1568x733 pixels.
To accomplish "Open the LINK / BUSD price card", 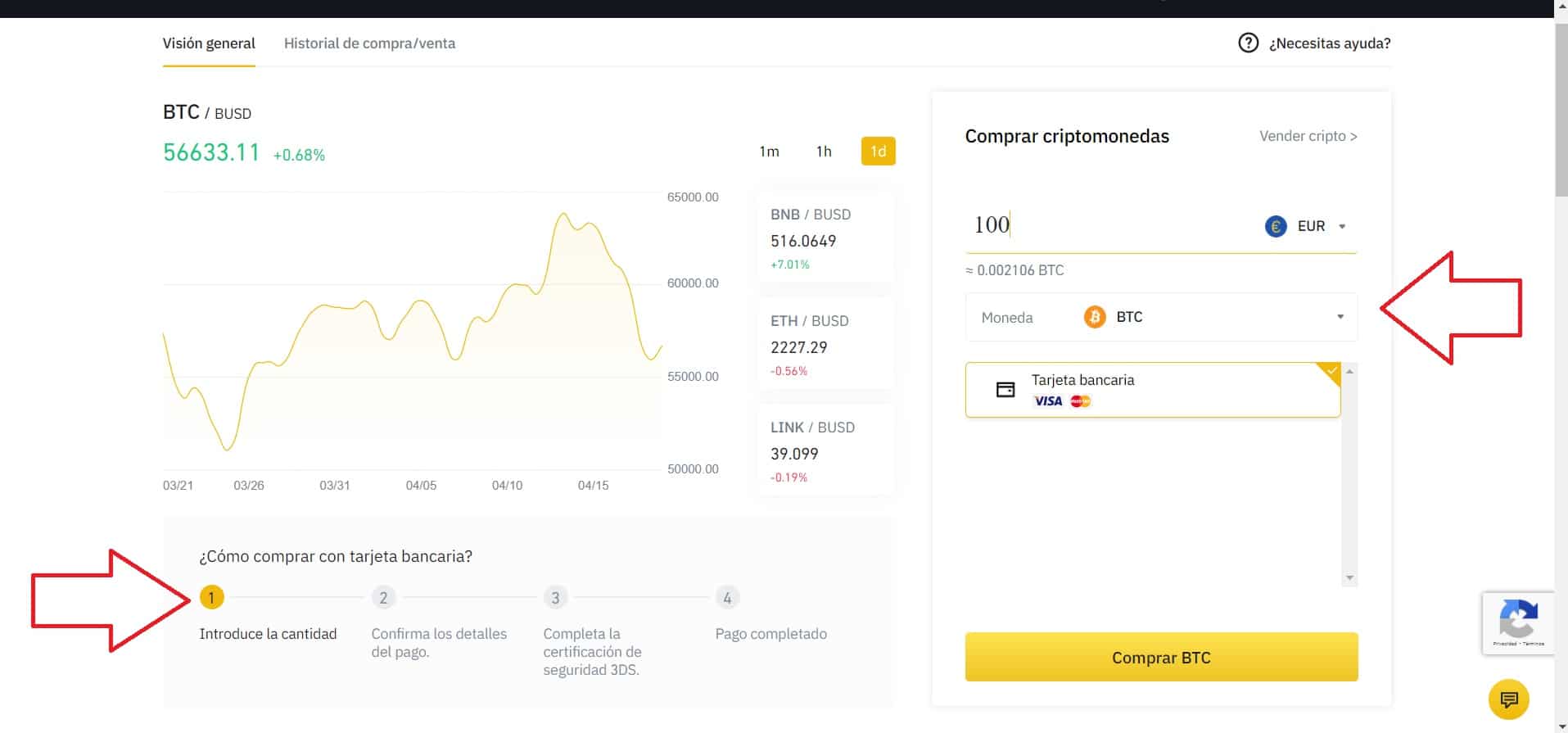I will [826, 451].
